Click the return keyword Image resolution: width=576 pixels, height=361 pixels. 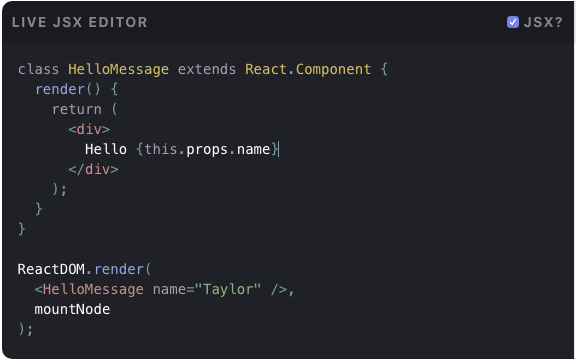(x=76, y=109)
